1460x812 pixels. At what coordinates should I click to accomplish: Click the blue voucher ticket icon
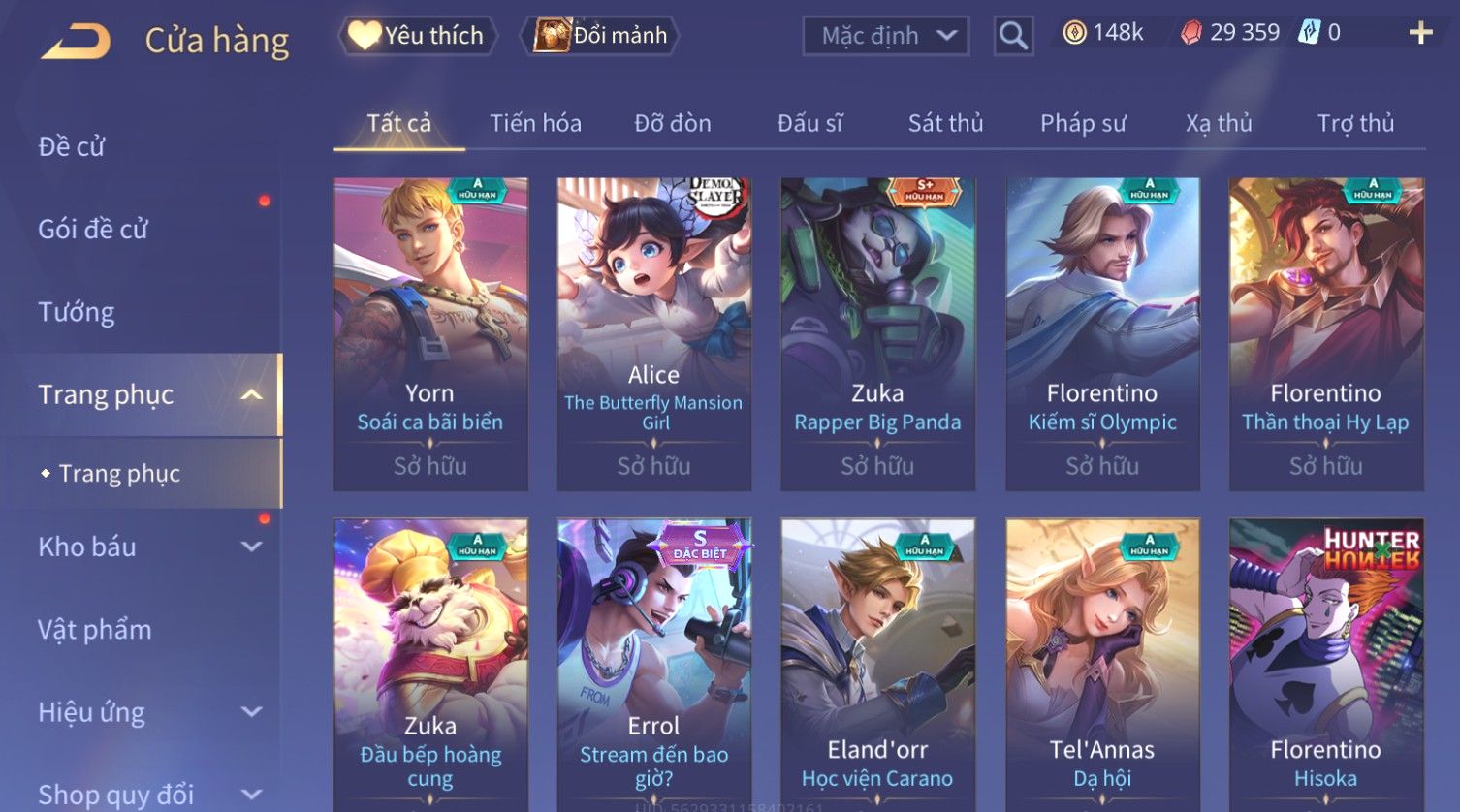click(1309, 33)
